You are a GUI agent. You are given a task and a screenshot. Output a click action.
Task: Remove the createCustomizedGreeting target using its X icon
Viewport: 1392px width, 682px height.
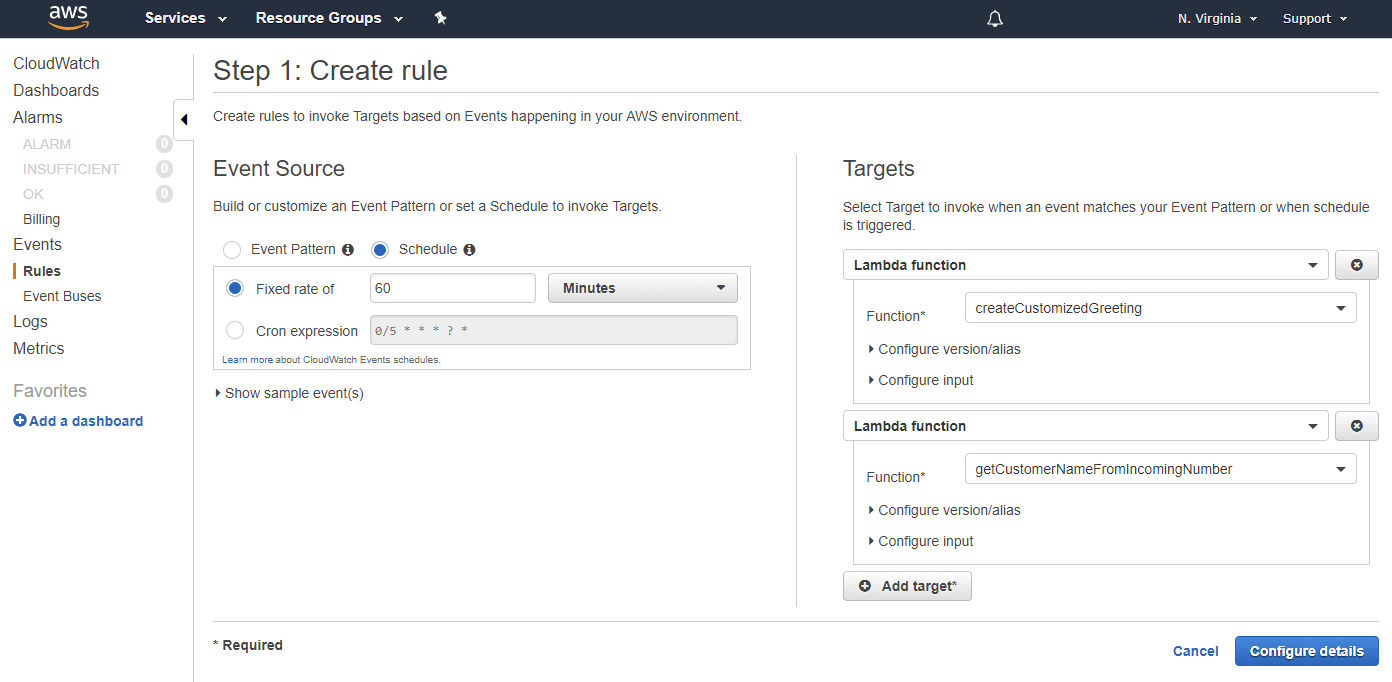point(1356,264)
